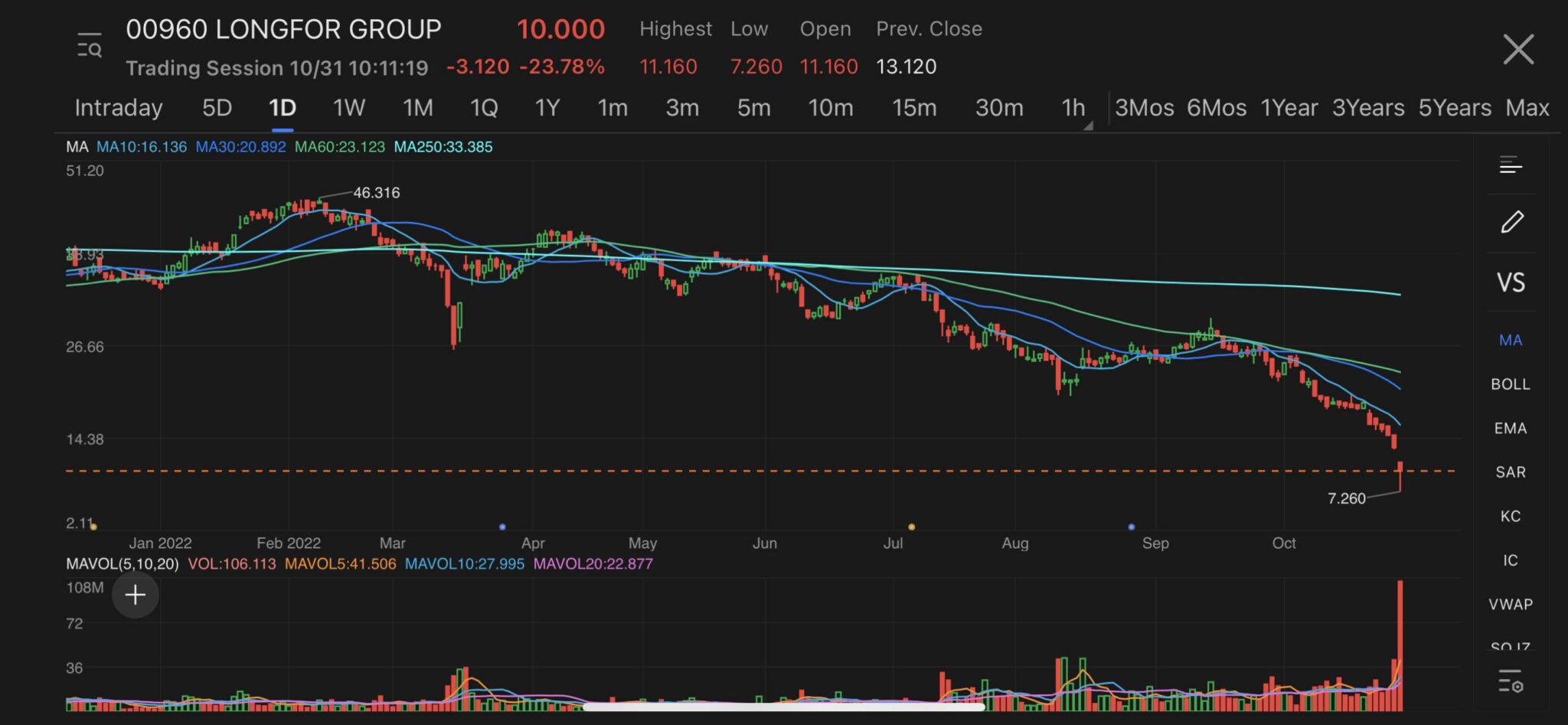Image resolution: width=1568 pixels, height=725 pixels.
Task: Select the pencil drawing tool
Action: 1511,222
